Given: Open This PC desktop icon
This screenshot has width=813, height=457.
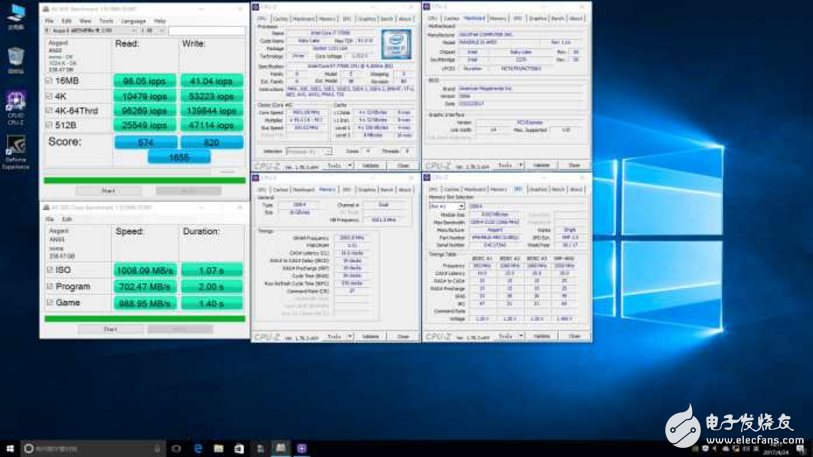Looking at the screenshot, I should pos(15,14).
